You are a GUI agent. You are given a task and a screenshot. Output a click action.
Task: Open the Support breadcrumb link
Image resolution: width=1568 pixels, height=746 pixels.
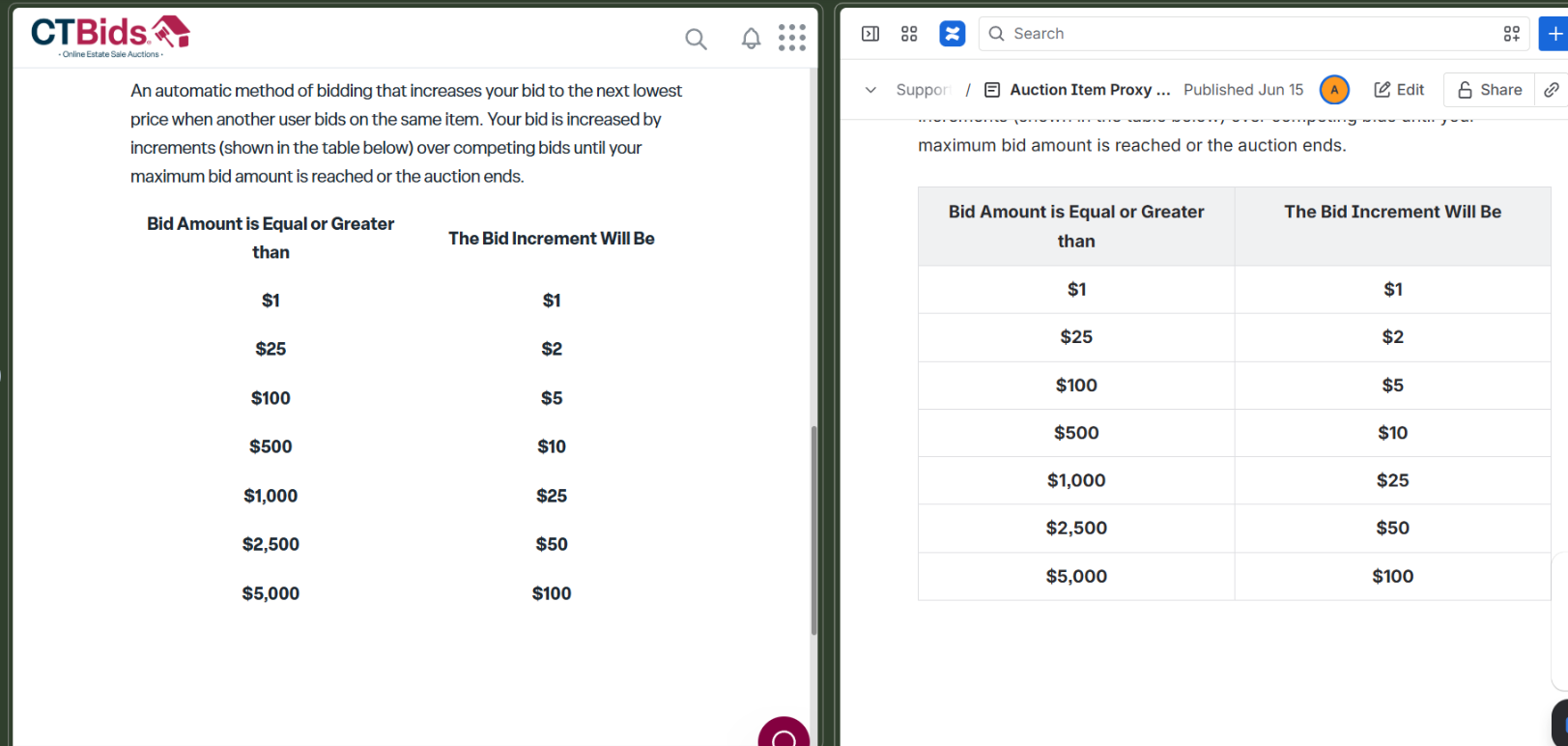tap(924, 90)
